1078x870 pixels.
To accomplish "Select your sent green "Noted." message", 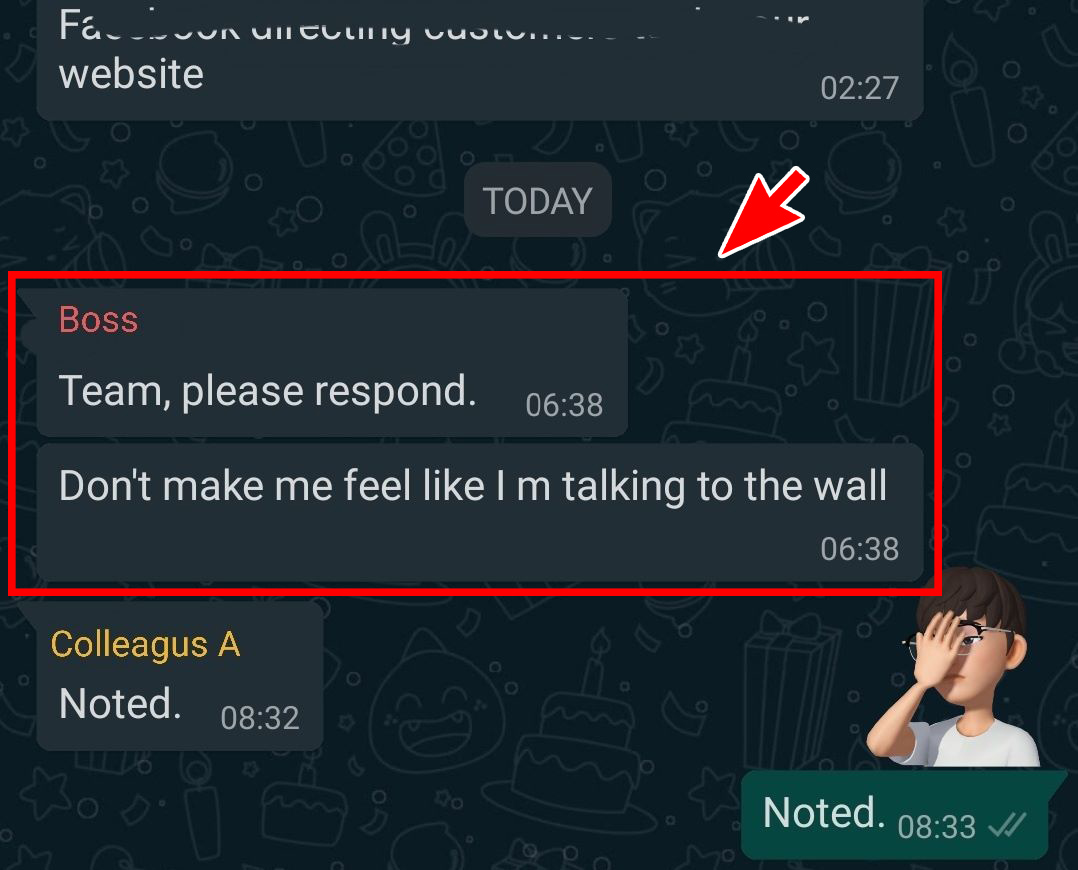I will coord(894,814).
